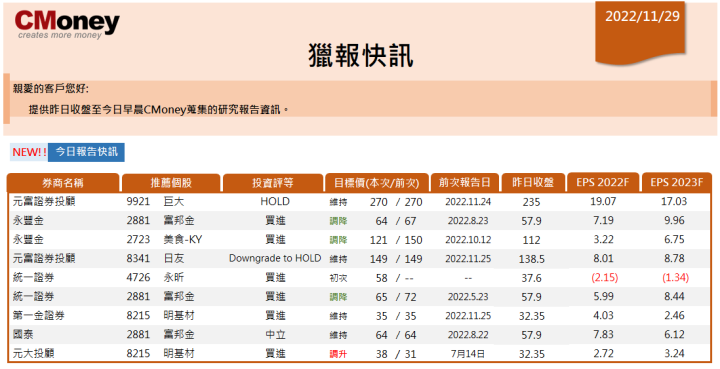Click EPS value 9.96
The image size is (720, 369).
coord(674,220)
